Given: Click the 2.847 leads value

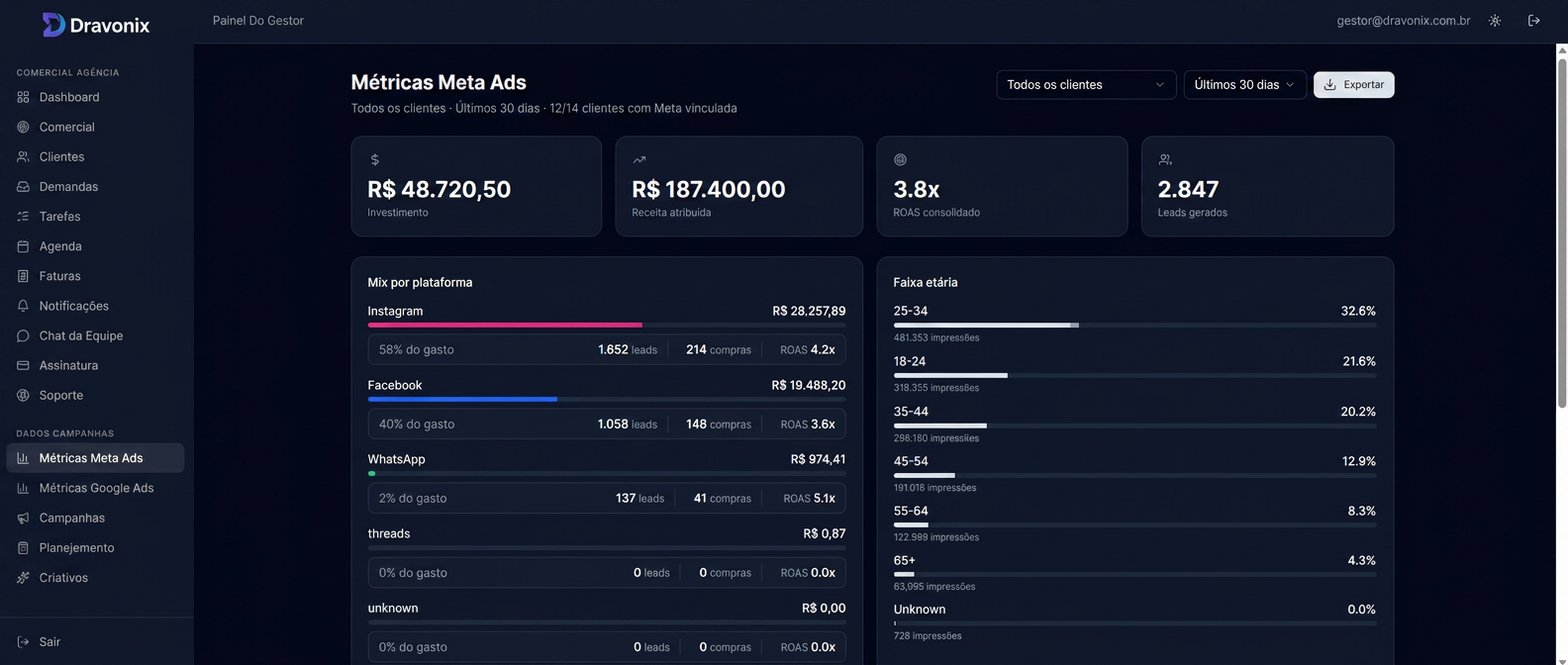Looking at the screenshot, I should (1188, 189).
